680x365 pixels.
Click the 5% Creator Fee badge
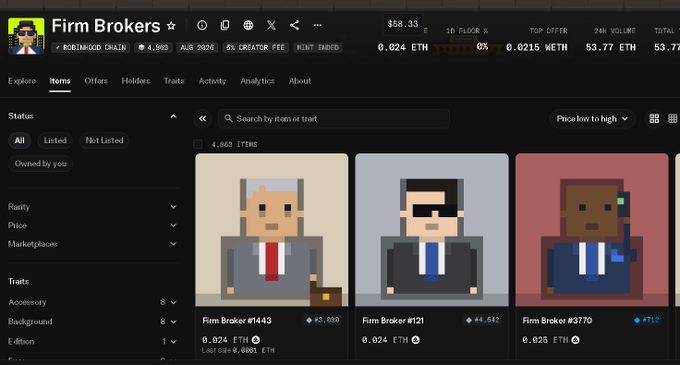pos(256,48)
